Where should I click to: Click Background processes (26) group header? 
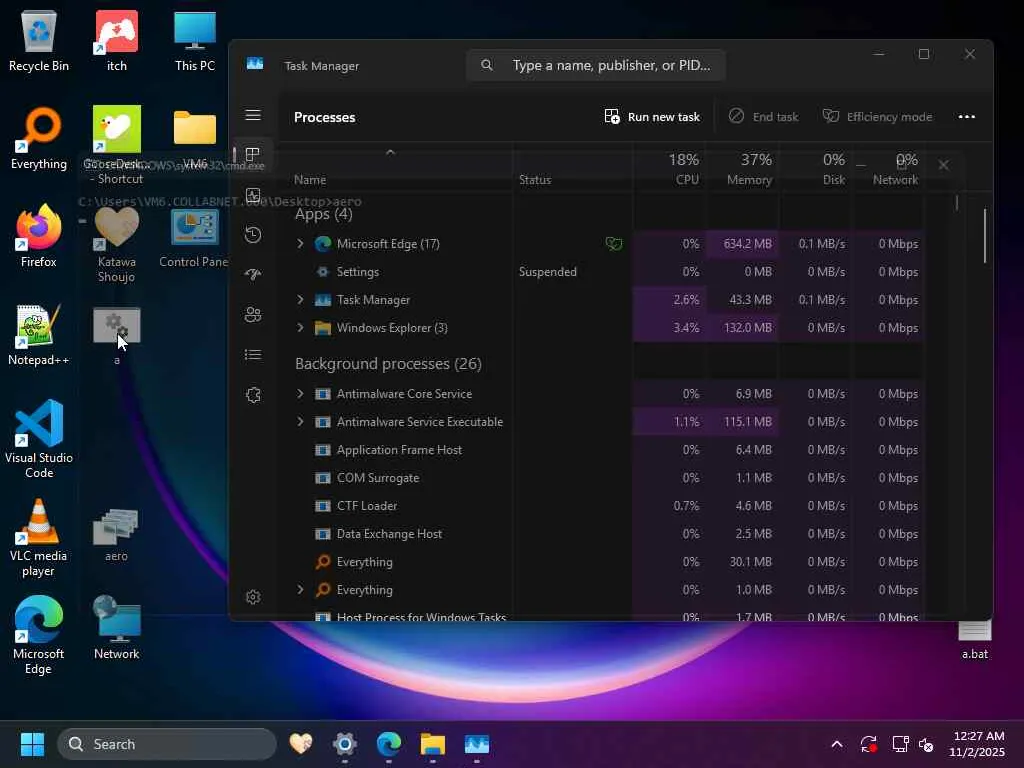click(388, 364)
